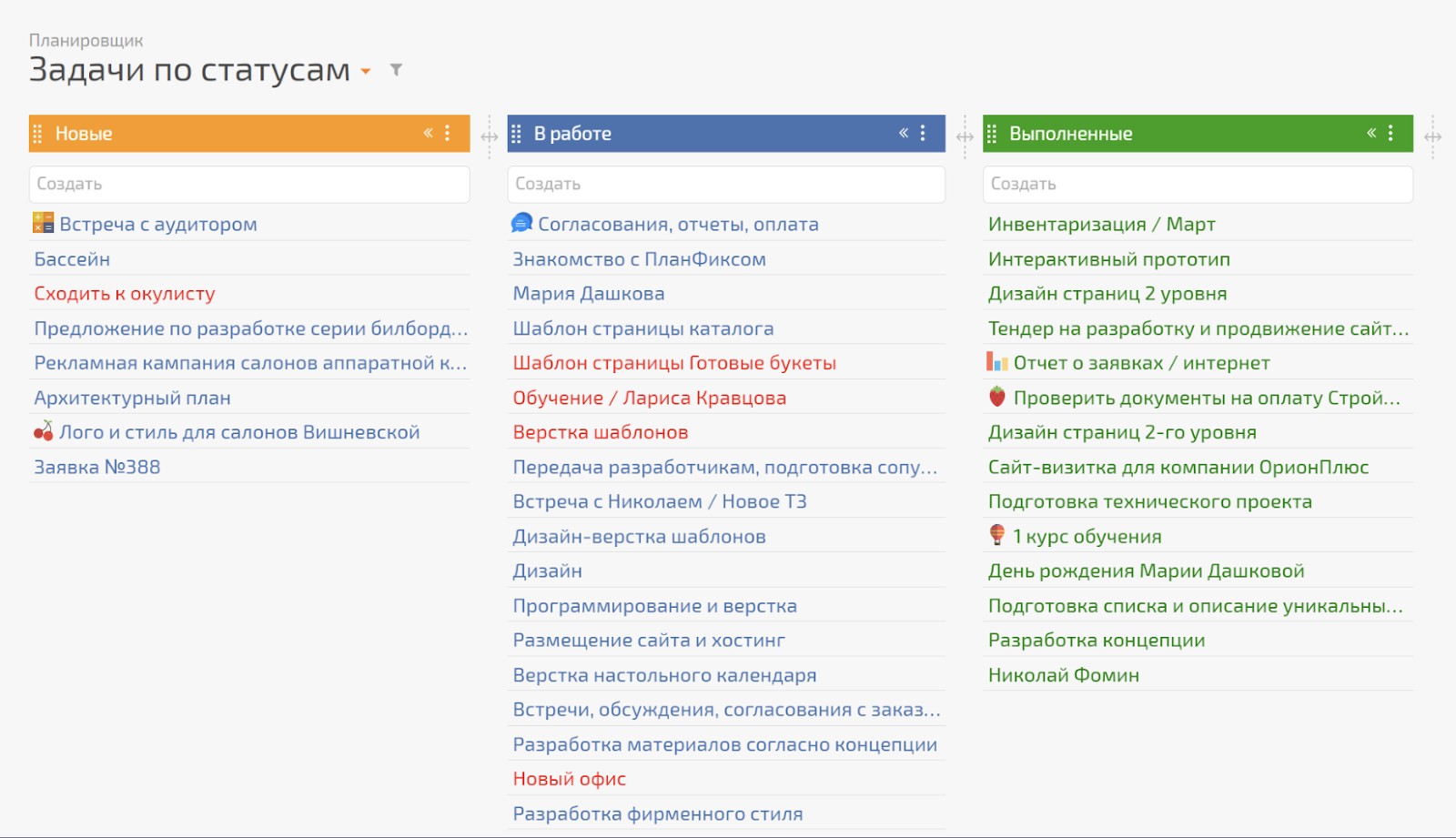1456x838 pixels.
Task: Collapse the Новые column with double chevron
Action: [x=428, y=133]
